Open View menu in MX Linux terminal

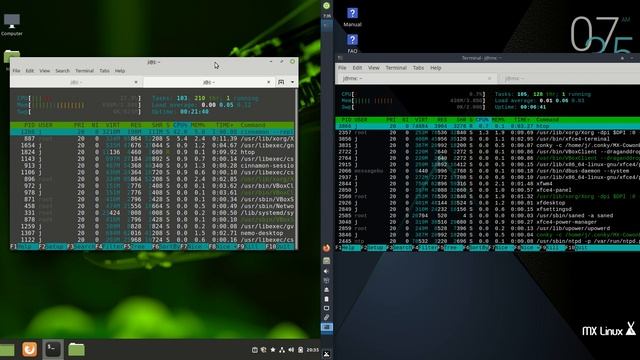pos(373,68)
